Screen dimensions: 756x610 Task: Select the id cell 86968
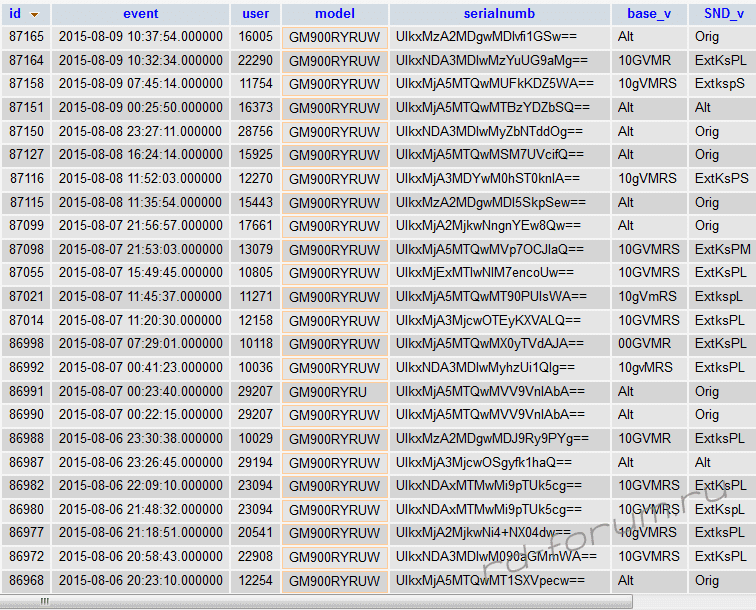pyautogui.click(x=26, y=581)
